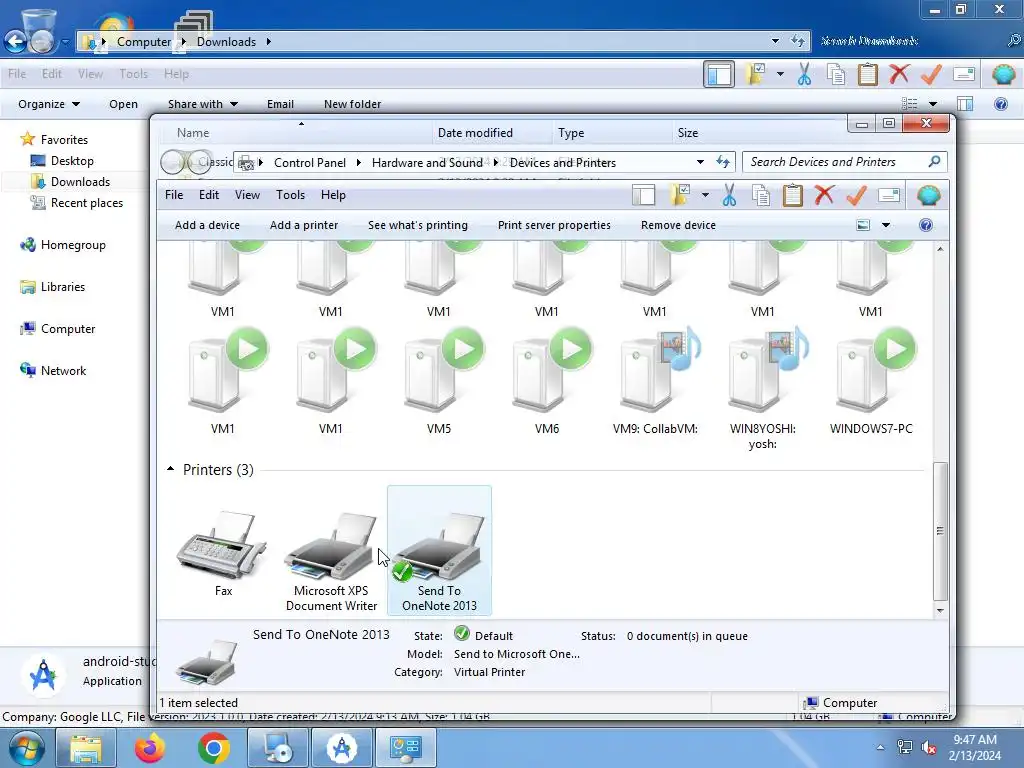This screenshot has height=768, width=1024.
Task: Click volume muted icon in system tray
Action: (929, 747)
